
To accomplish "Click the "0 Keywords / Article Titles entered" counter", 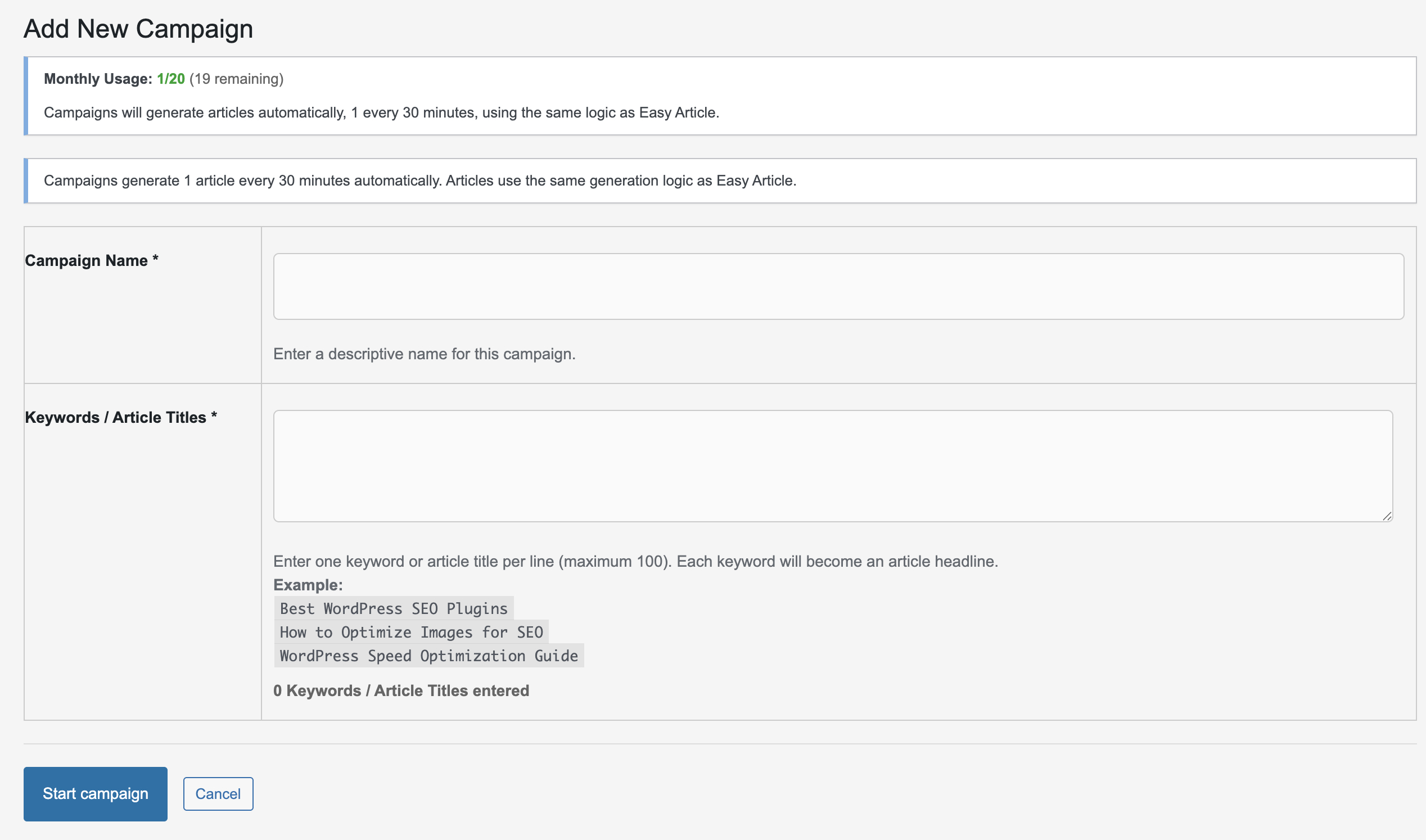I will (x=401, y=690).
